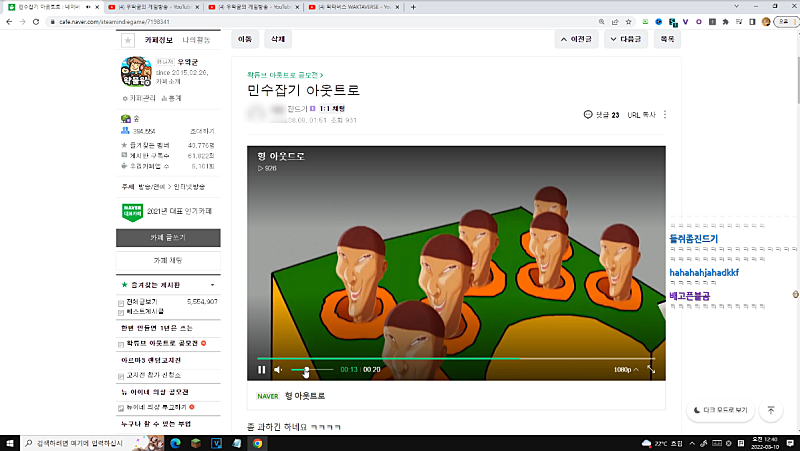Click the cafe profile image
This screenshot has width=800, height=451.
click(136, 71)
